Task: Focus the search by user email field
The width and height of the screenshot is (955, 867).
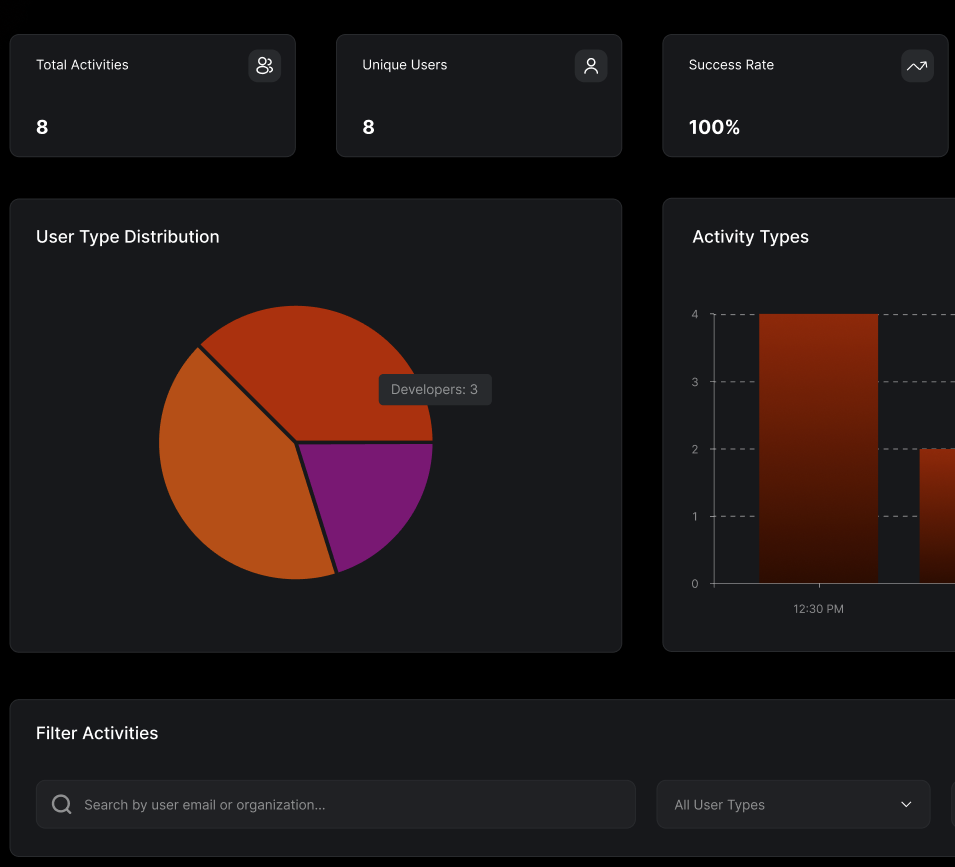Action: click(x=350, y=805)
